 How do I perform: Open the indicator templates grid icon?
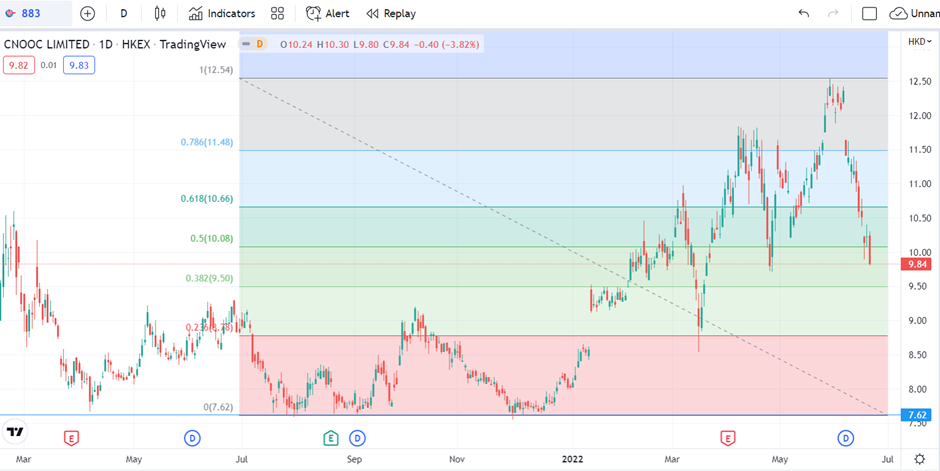277,13
